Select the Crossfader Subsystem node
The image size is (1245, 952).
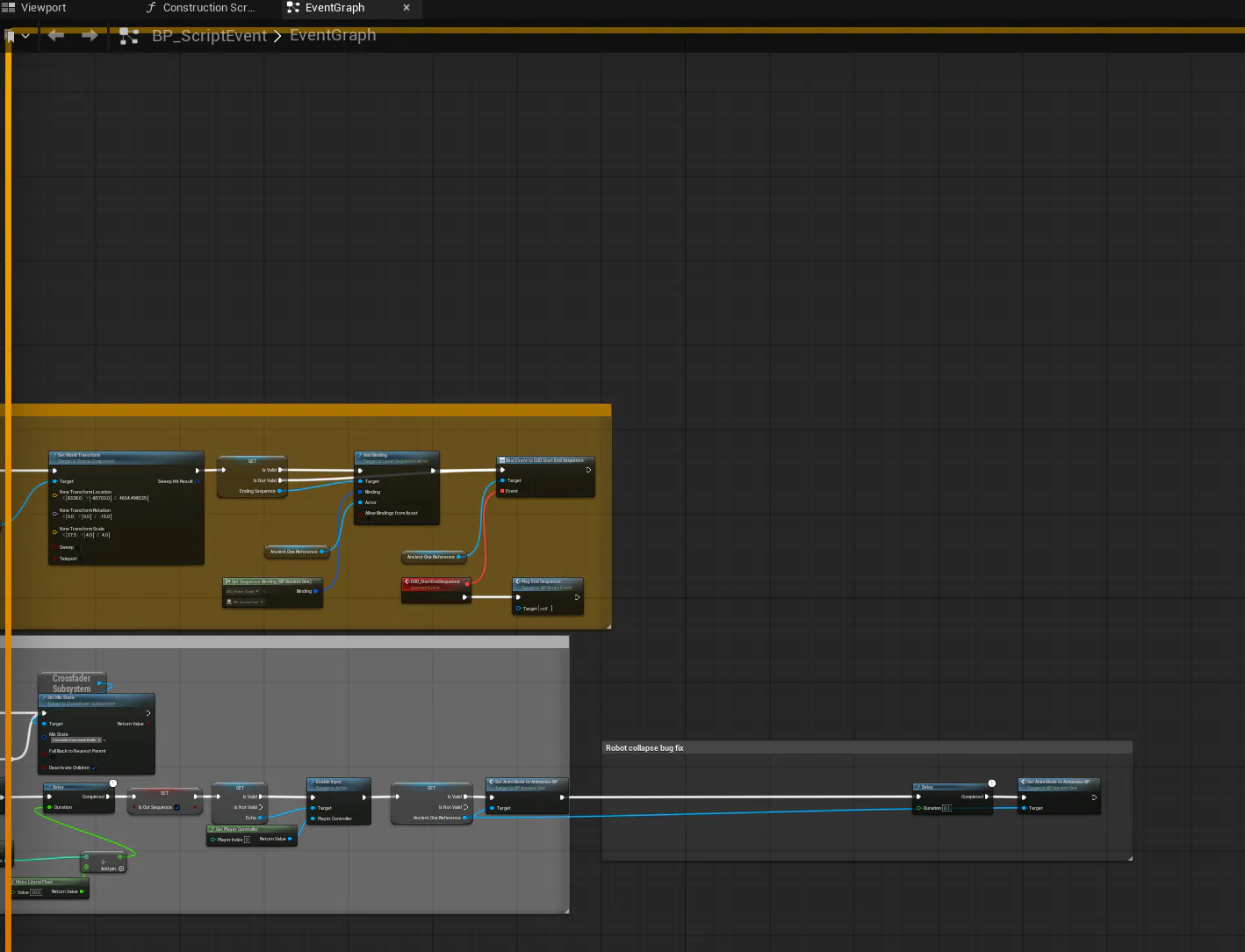pos(71,683)
